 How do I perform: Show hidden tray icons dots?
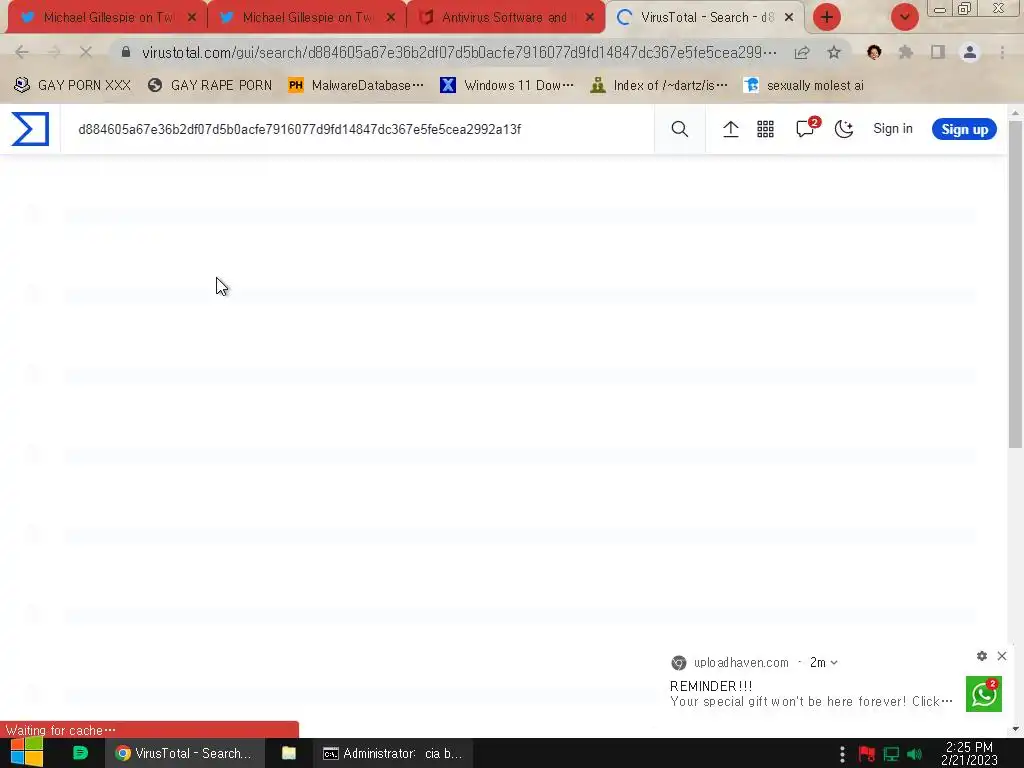(x=842, y=754)
